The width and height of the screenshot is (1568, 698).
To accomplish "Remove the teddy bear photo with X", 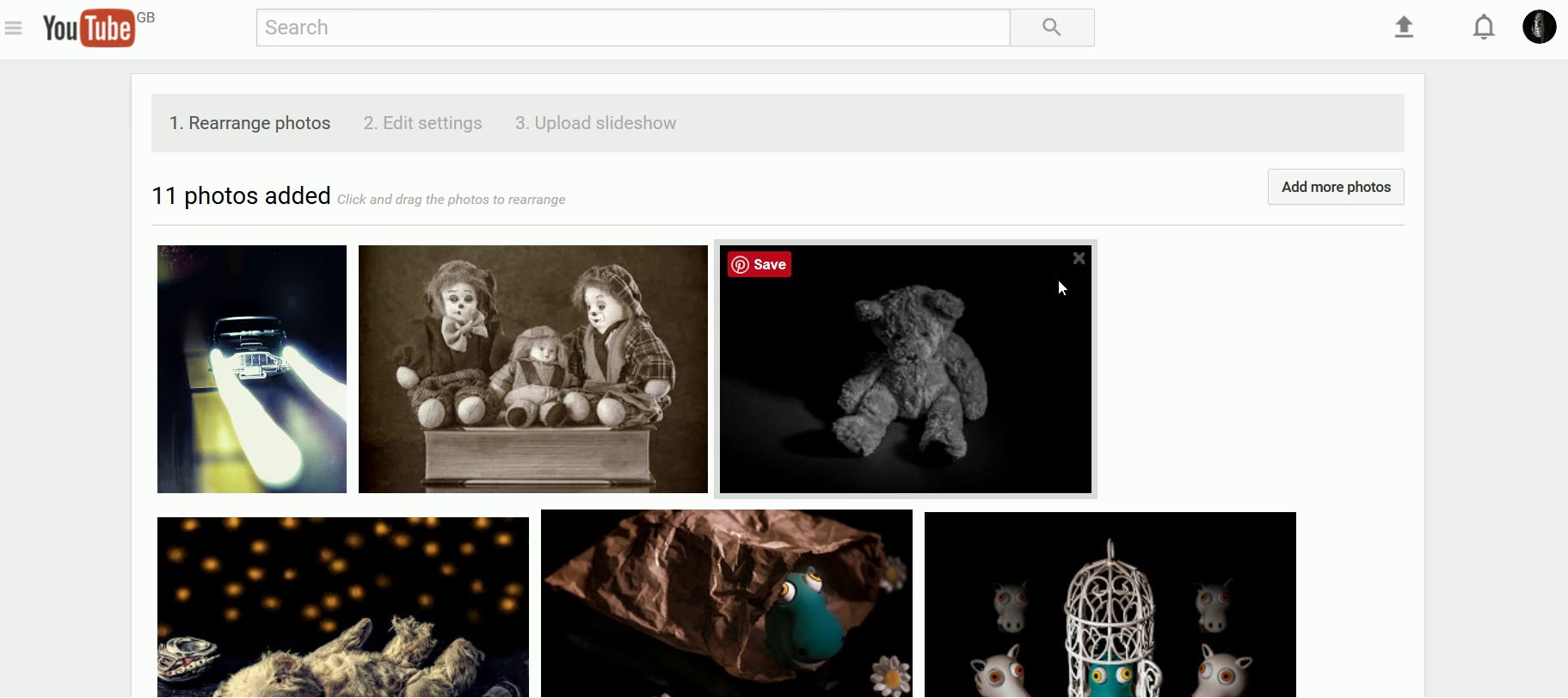I will click(x=1079, y=258).
